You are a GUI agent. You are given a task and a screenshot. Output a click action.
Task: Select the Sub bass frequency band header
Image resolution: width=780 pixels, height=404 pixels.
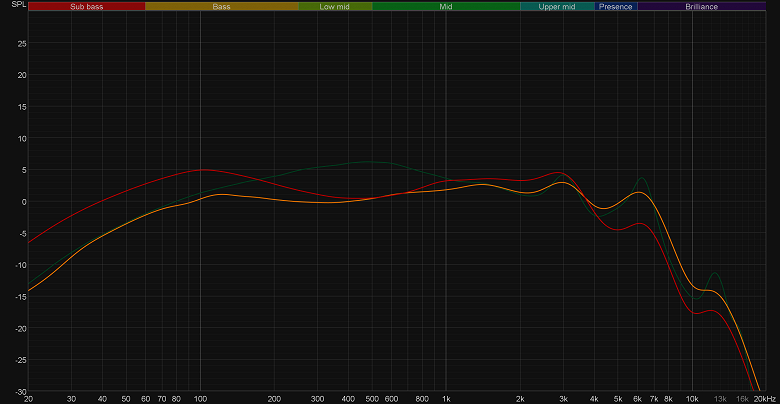(87, 6)
